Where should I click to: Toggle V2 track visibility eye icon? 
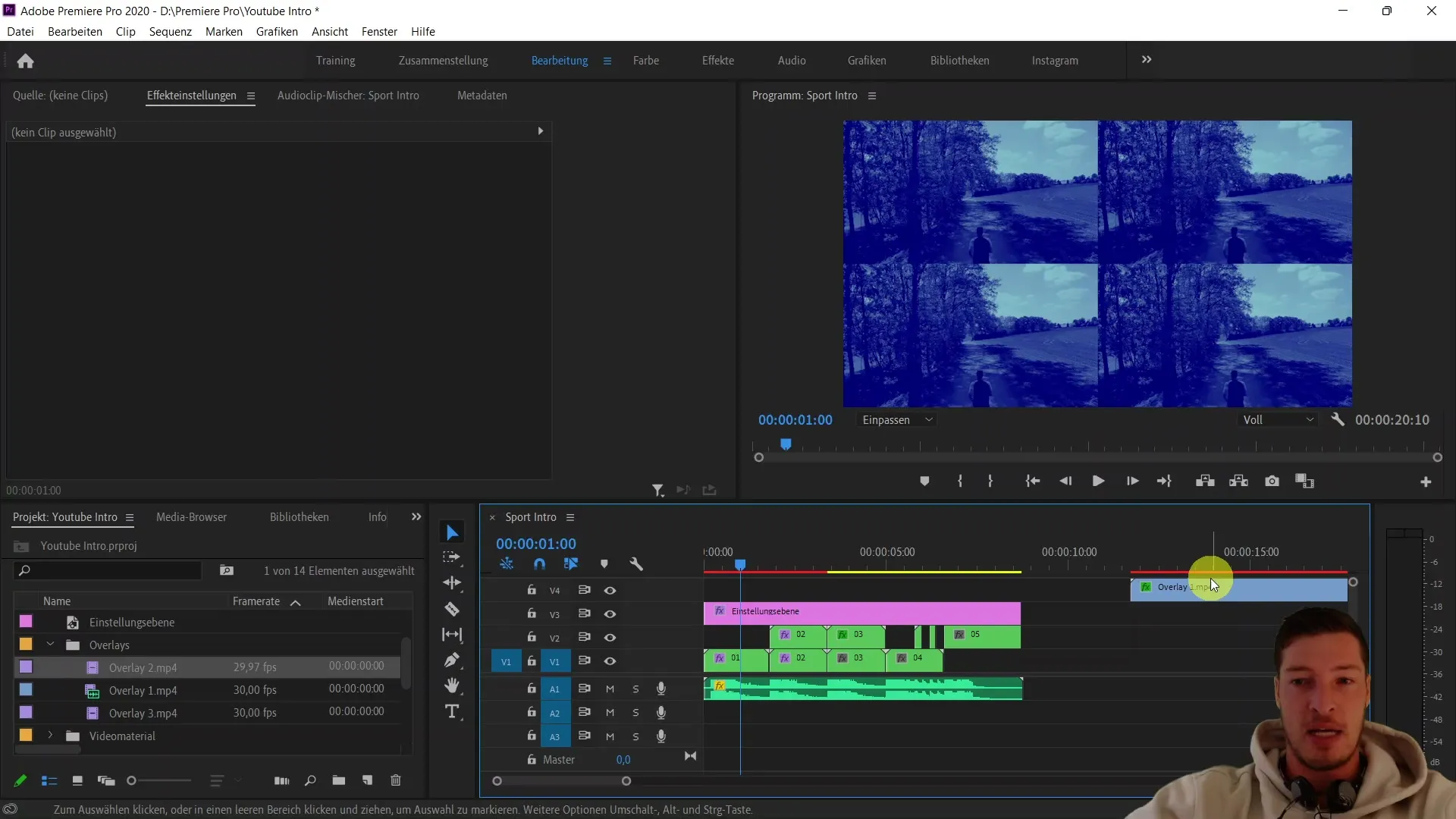point(610,637)
